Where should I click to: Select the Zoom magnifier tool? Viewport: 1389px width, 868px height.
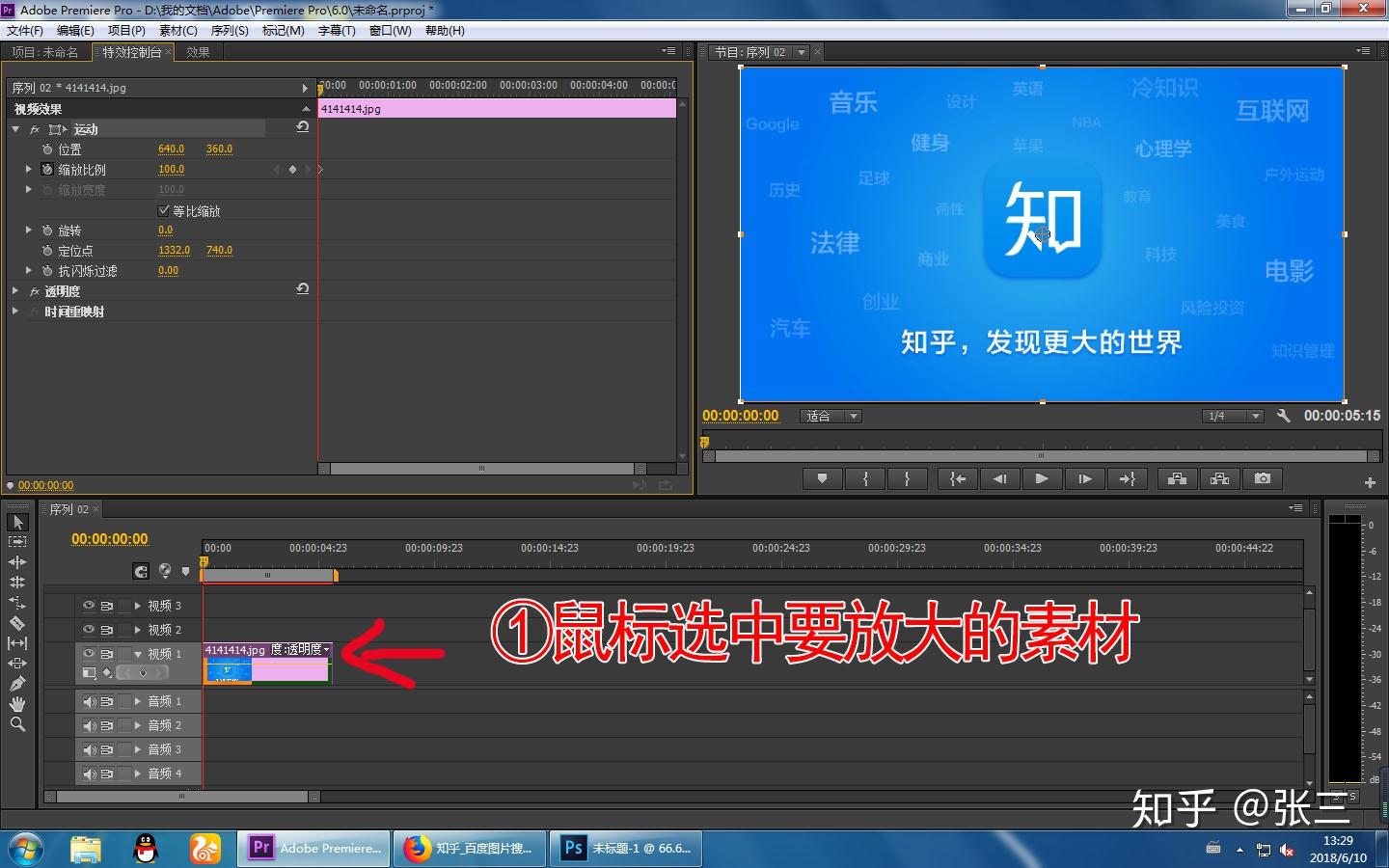(17, 724)
